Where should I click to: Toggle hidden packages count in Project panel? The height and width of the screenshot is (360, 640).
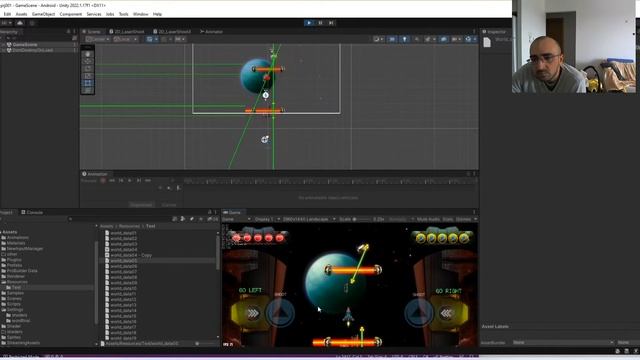(212, 219)
